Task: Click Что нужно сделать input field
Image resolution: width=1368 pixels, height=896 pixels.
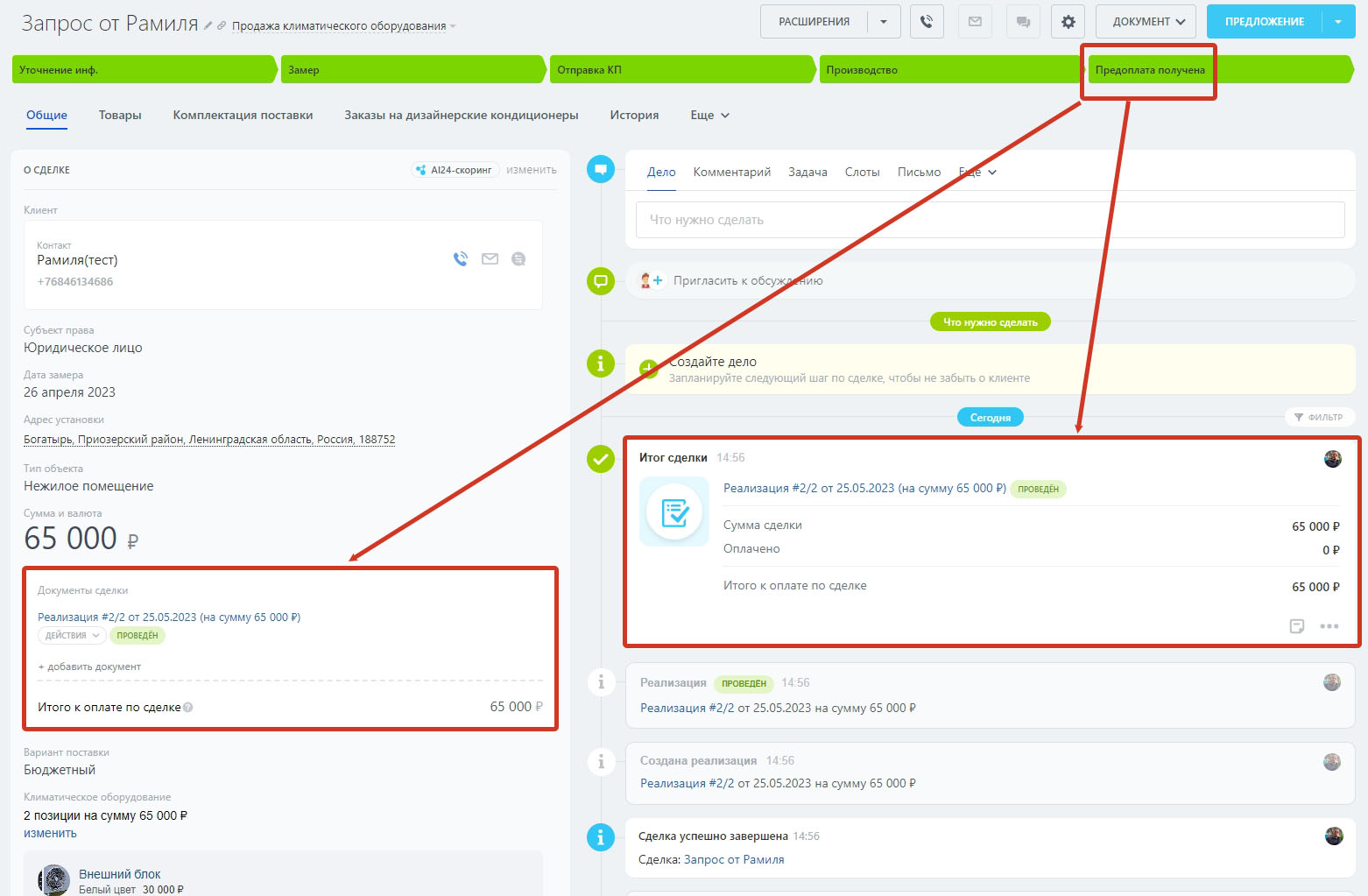Action: pos(991,220)
